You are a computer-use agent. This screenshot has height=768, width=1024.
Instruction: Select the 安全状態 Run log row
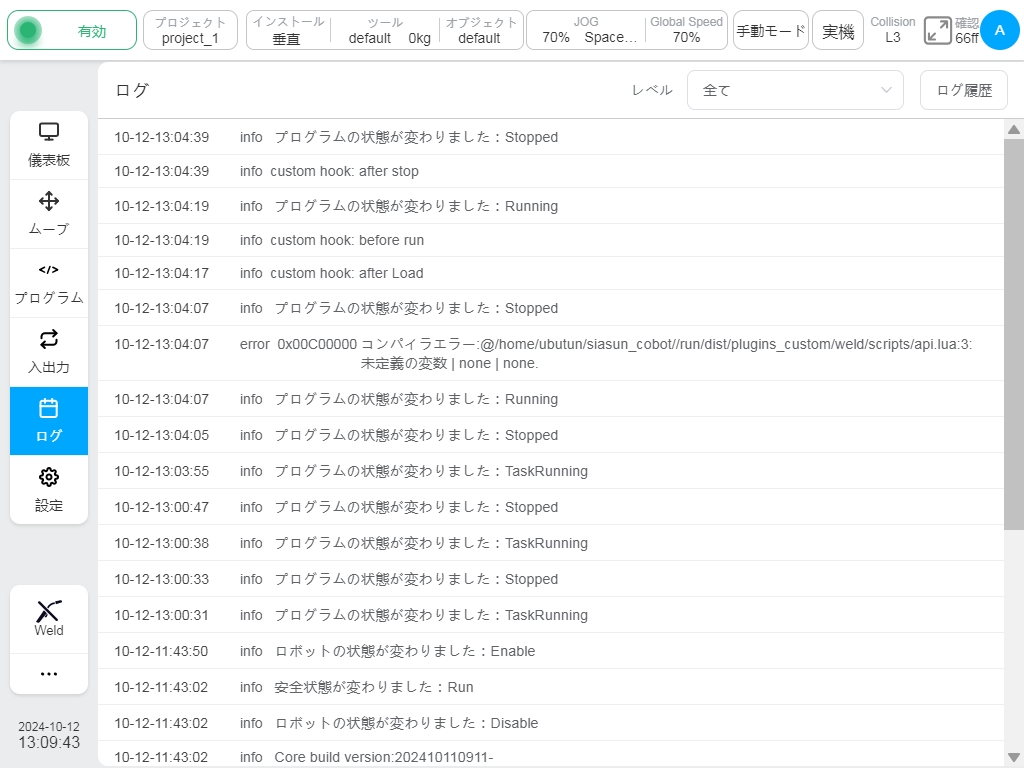(x=551, y=687)
